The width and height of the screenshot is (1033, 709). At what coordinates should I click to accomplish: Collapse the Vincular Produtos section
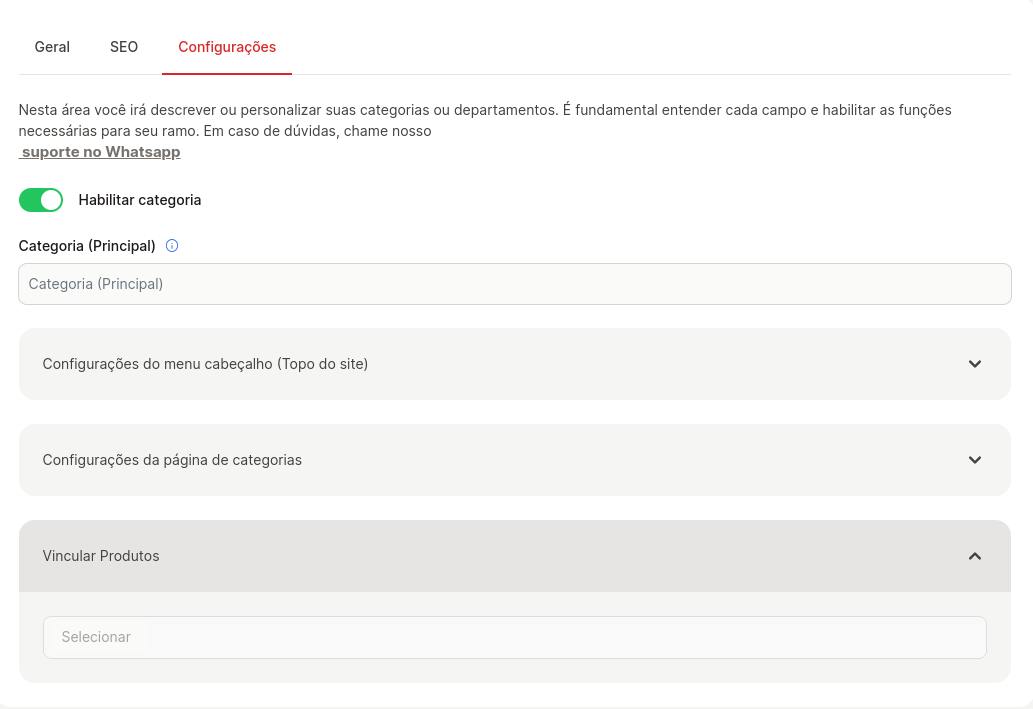tap(515, 556)
